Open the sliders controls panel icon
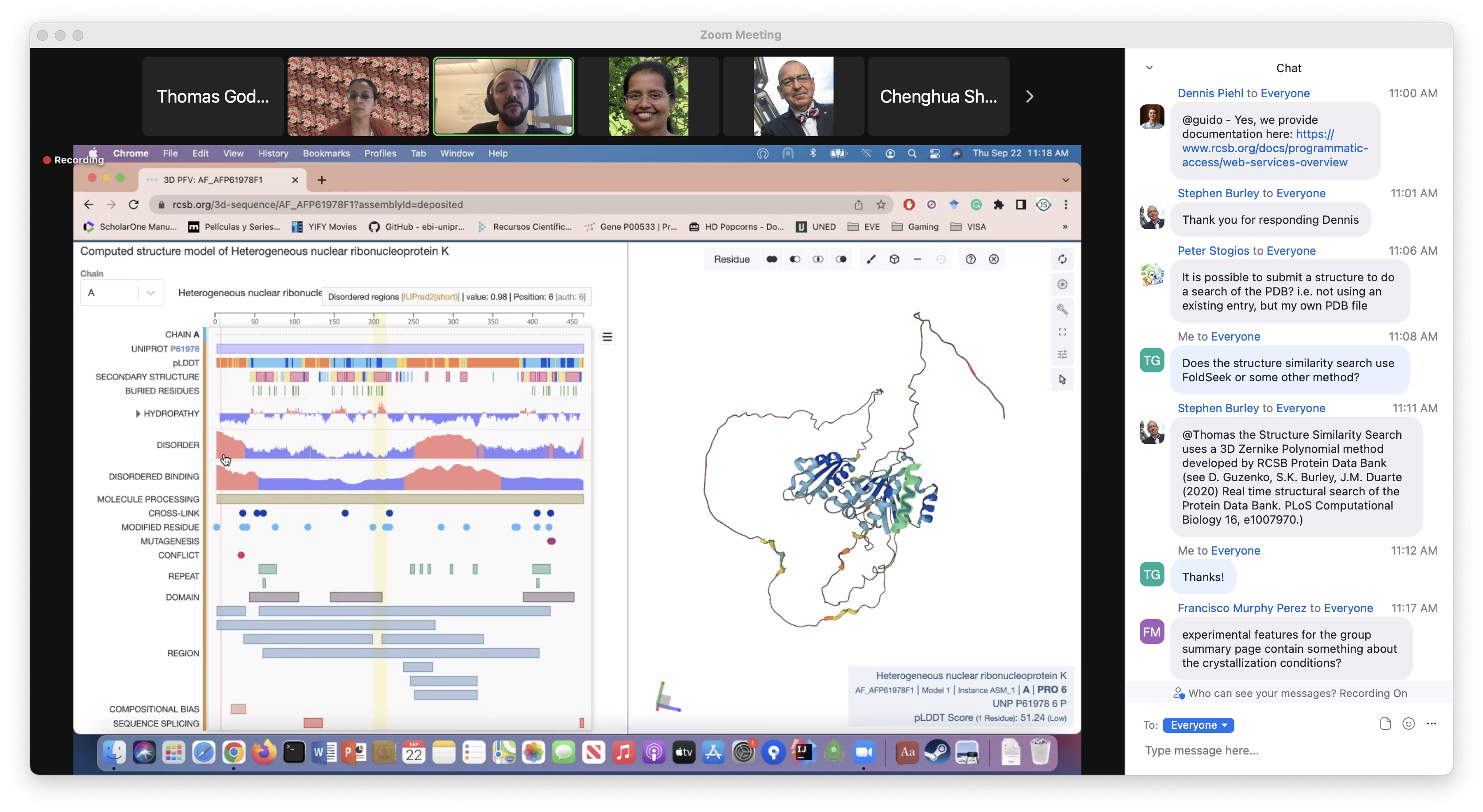This screenshot has width=1483, height=812. (1062, 355)
